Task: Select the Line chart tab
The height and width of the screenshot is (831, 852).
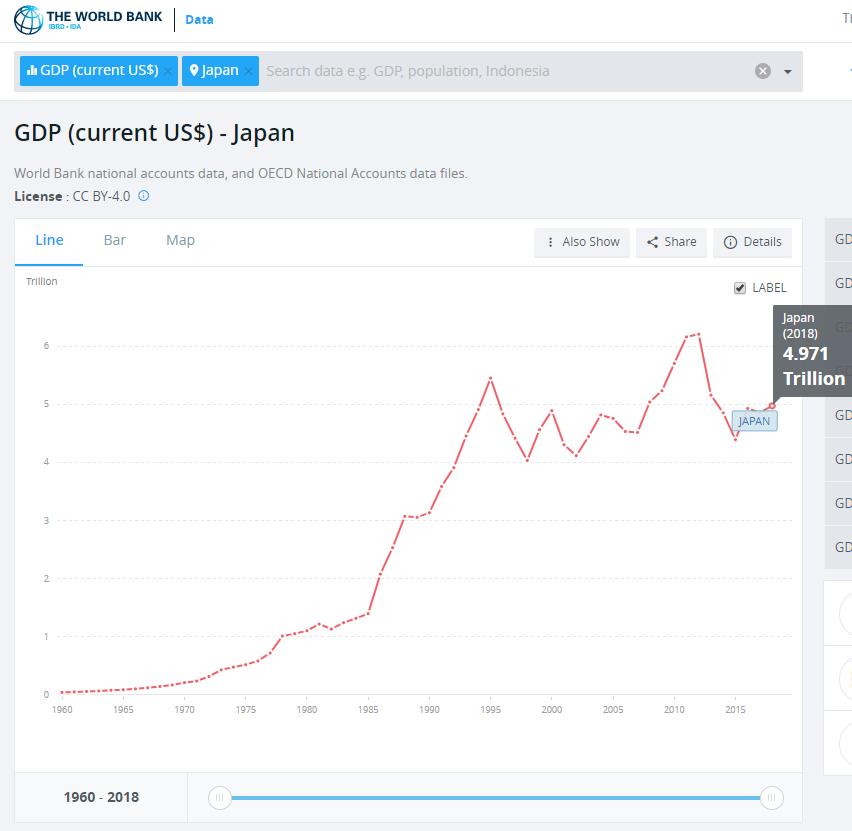Action: [x=49, y=240]
